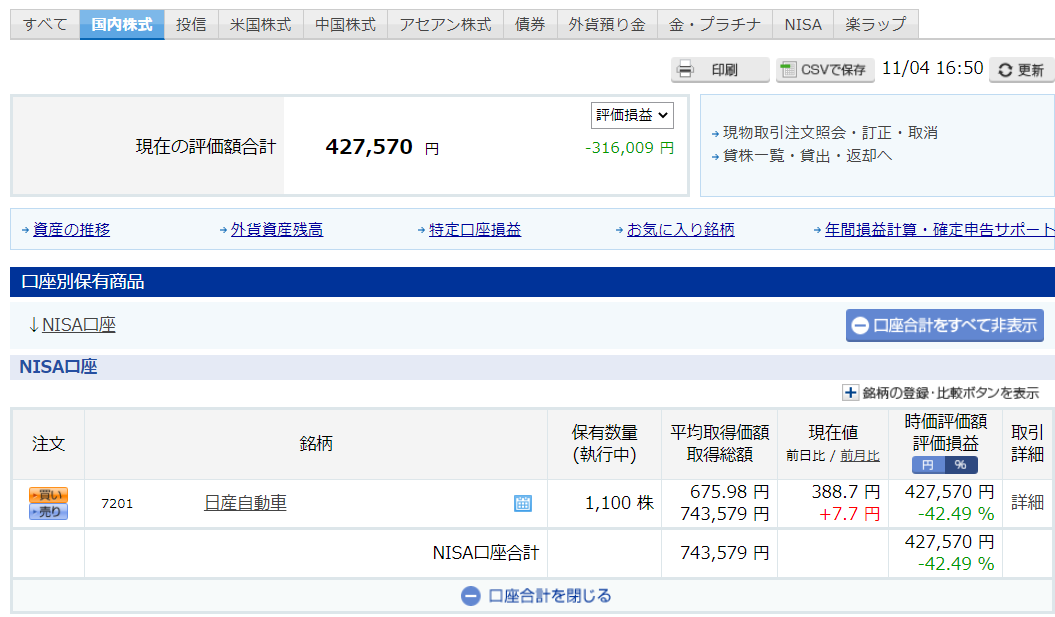
Task: Expand 銘柄の登録・比較ボタンを表示 plus icon
Action: [x=850, y=392]
